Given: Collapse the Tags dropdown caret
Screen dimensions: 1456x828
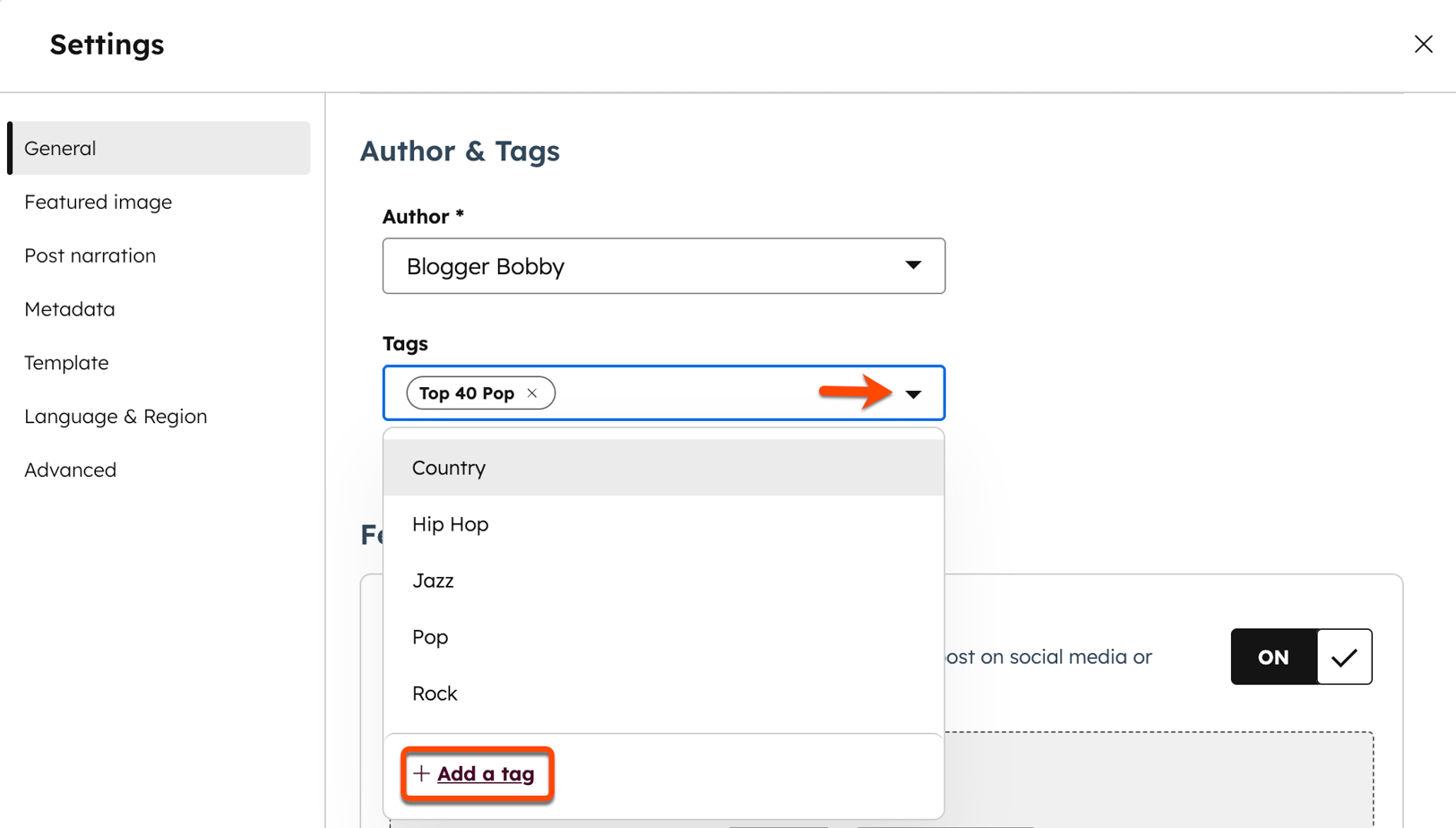Looking at the screenshot, I should 913,394.
